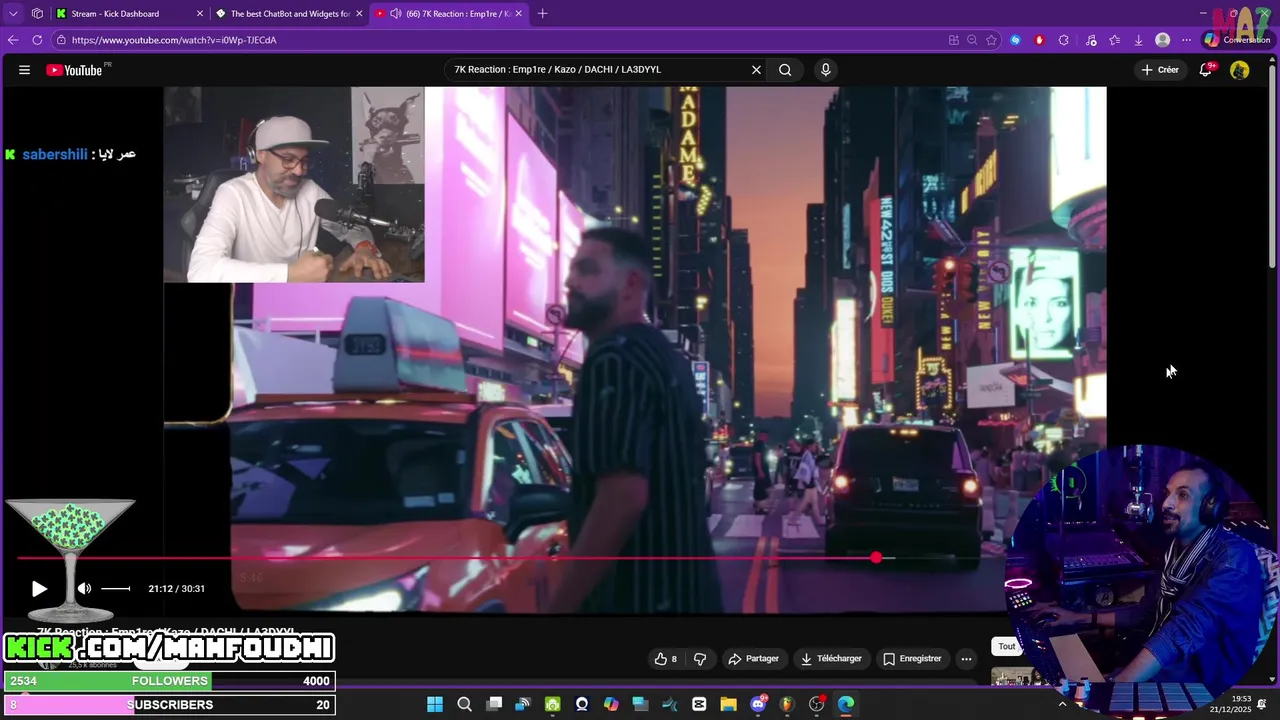The height and width of the screenshot is (720, 1280).
Task: Open the Partager share button
Action: pos(753,659)
